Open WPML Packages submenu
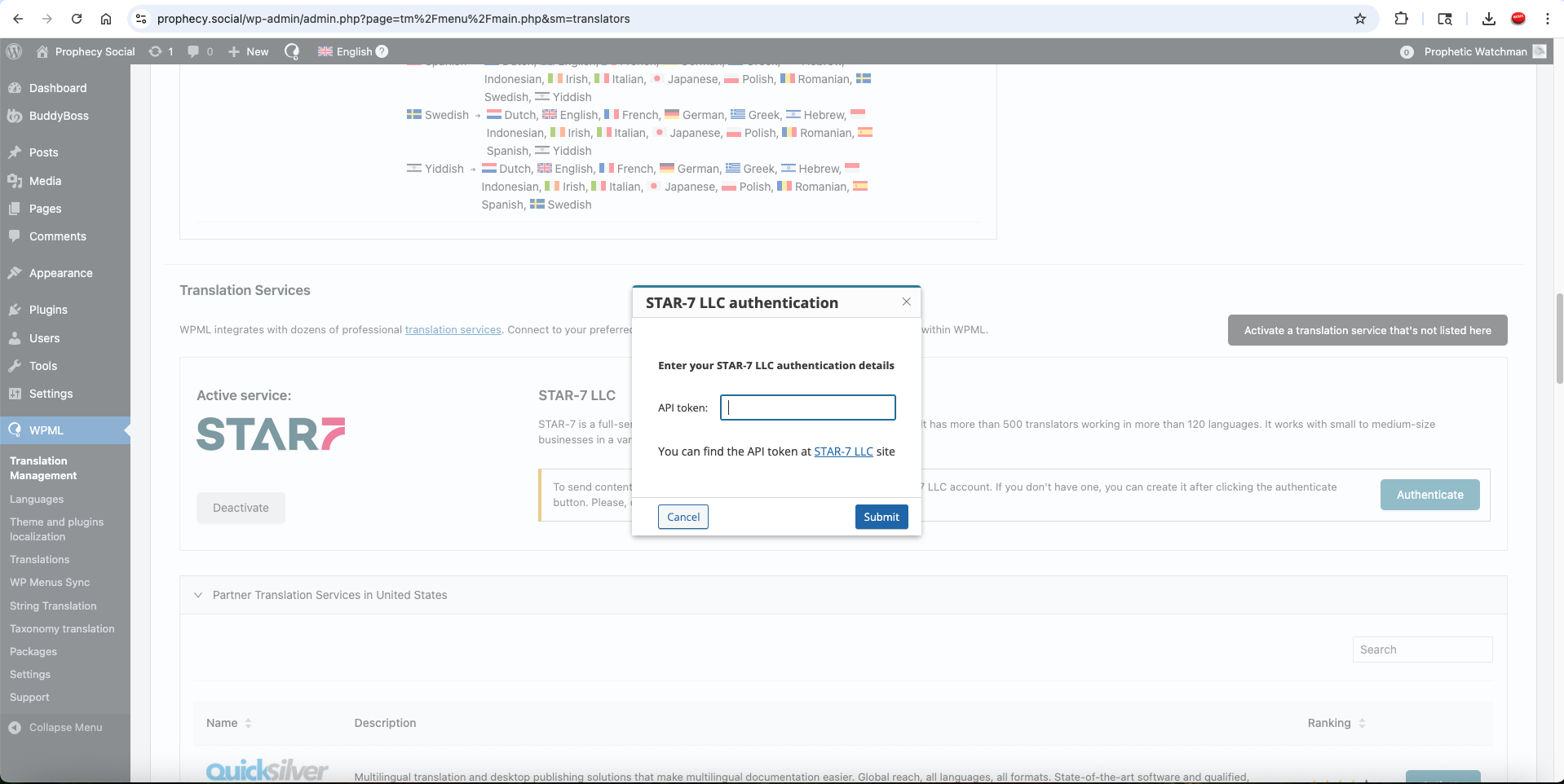Image resolution: width=1564 pixels, height=784 pixels. 33,651
